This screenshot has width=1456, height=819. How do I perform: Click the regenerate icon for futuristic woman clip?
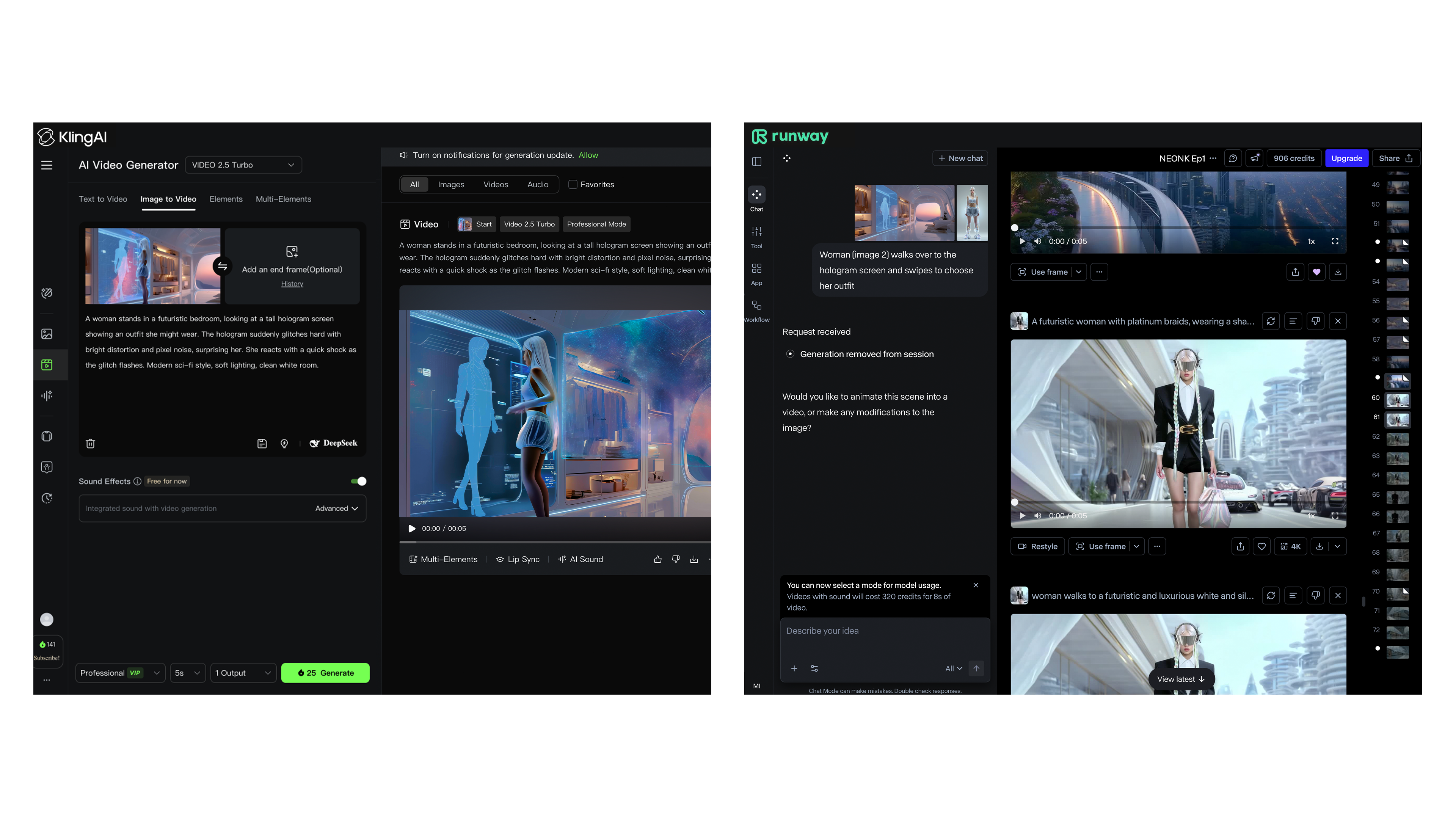pyautogui.click(x=1271, y=321)
